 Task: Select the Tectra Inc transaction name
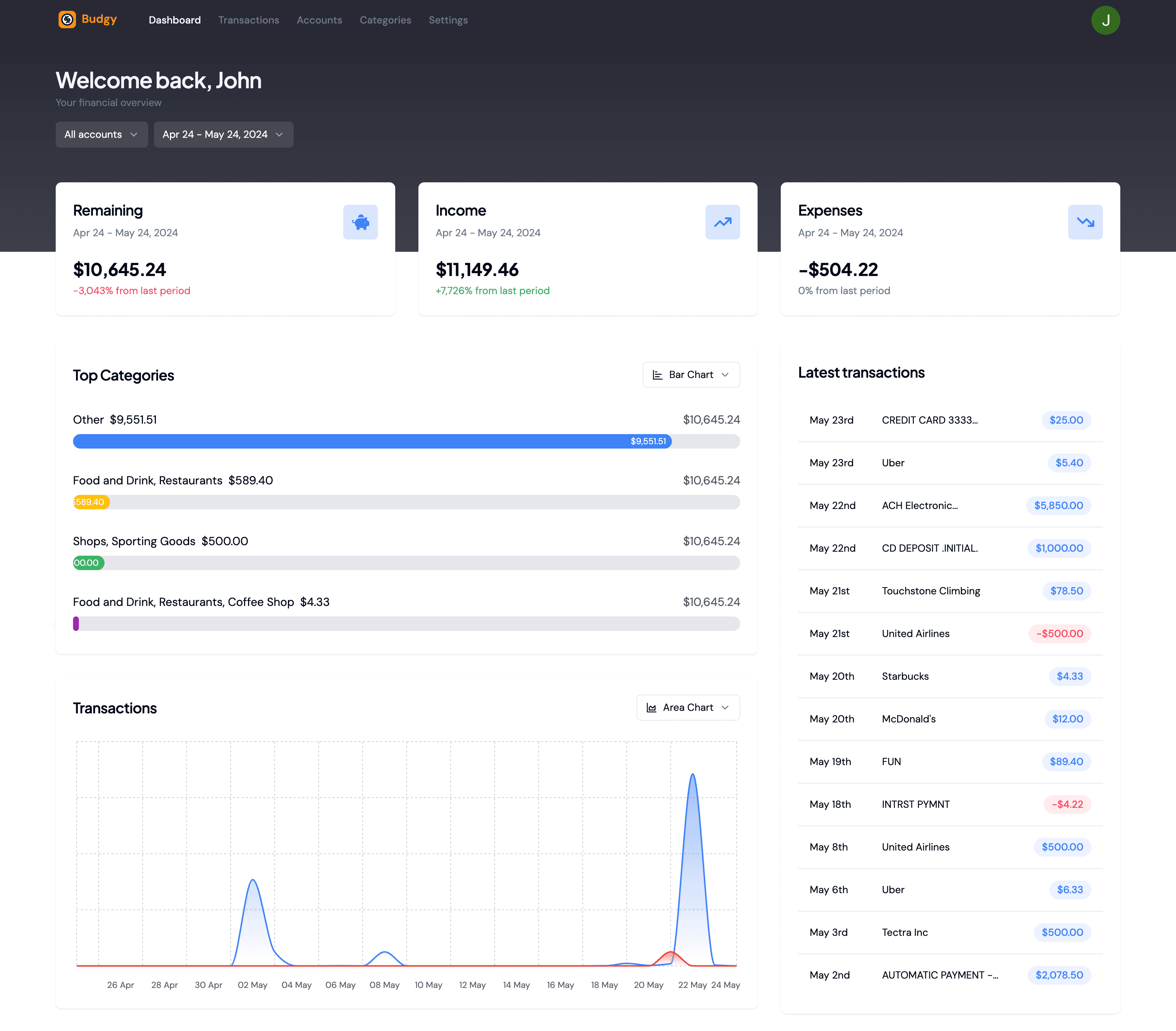pos(904,933)
